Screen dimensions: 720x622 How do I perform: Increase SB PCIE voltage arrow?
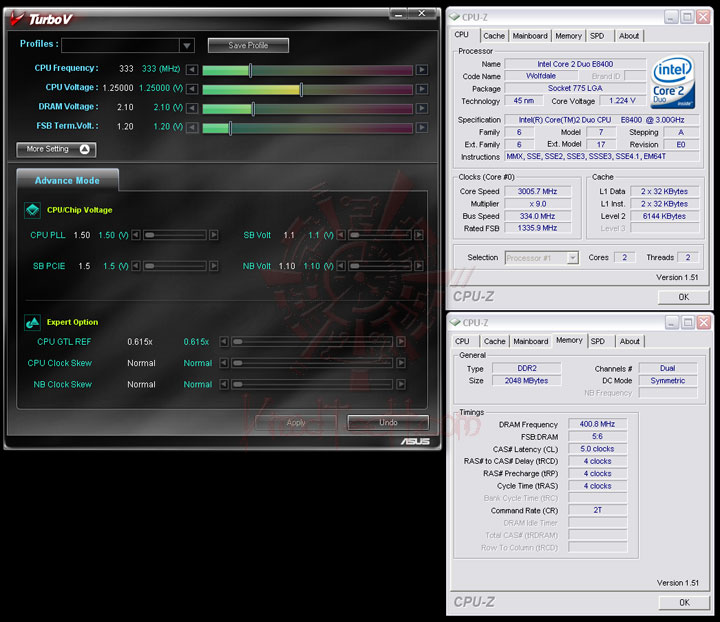(214, 266)
